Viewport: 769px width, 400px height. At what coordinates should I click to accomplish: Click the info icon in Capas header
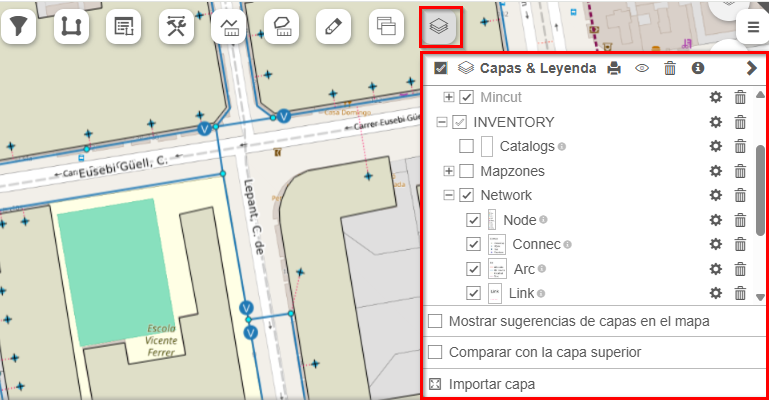point(698,69)
